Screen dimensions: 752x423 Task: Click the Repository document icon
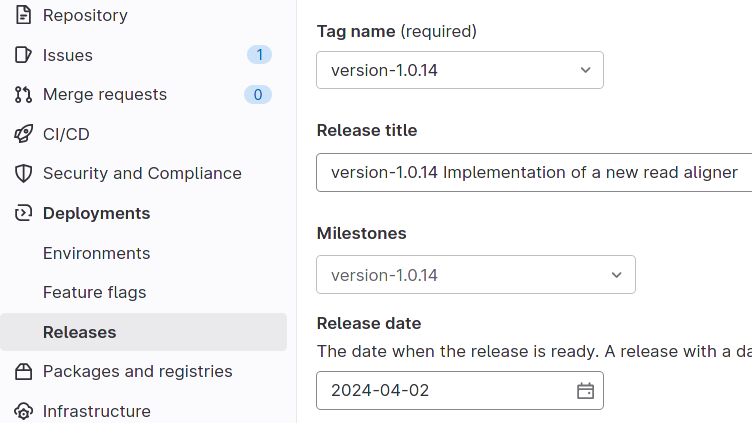[x=23, y=15]
